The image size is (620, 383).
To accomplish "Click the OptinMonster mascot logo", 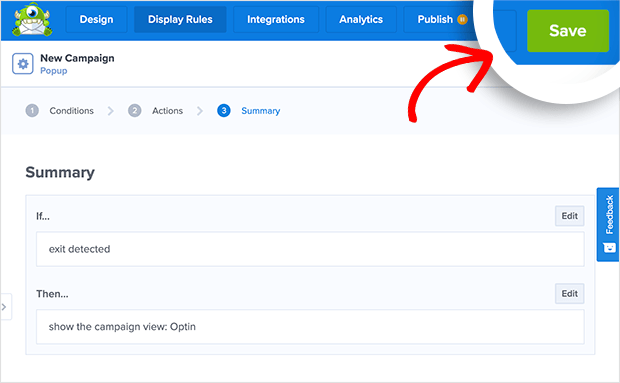I will click(x=32, y=20).
